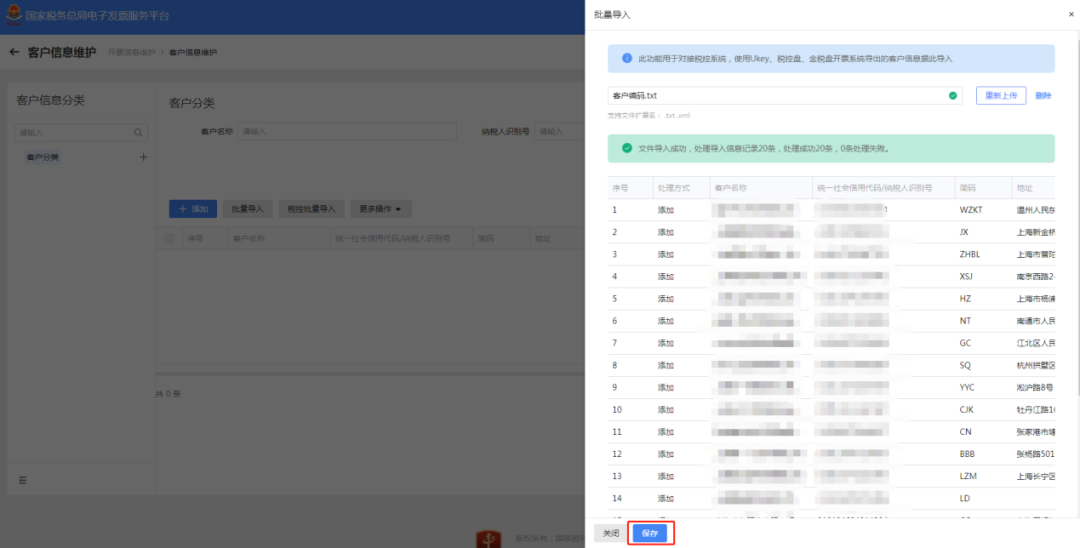Add a category with the plus icon
Screen dimensions: 1080x548
click(143, 157)
